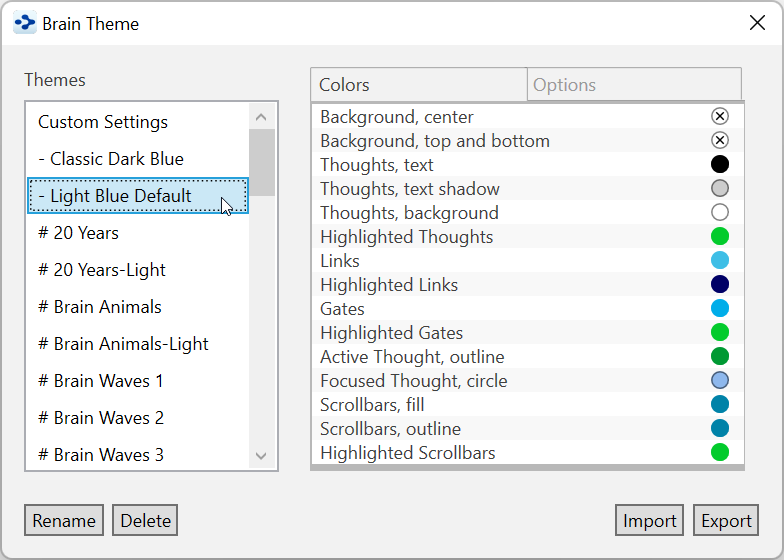Viewport: 784px width, 560px height.
Task: Open the Thoughts, text black color swatch
Action: pos(719,165)
